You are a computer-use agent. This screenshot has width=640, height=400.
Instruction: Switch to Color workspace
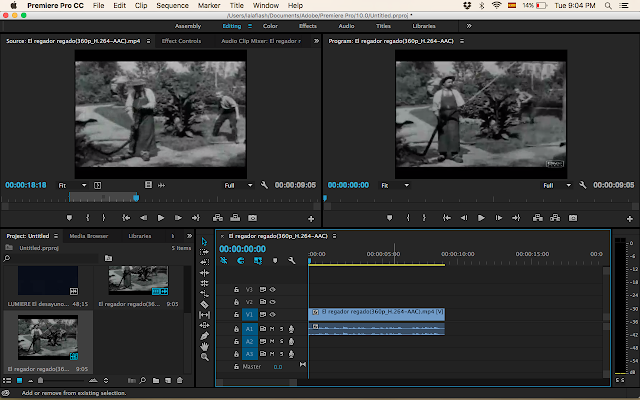click(270, 26)
